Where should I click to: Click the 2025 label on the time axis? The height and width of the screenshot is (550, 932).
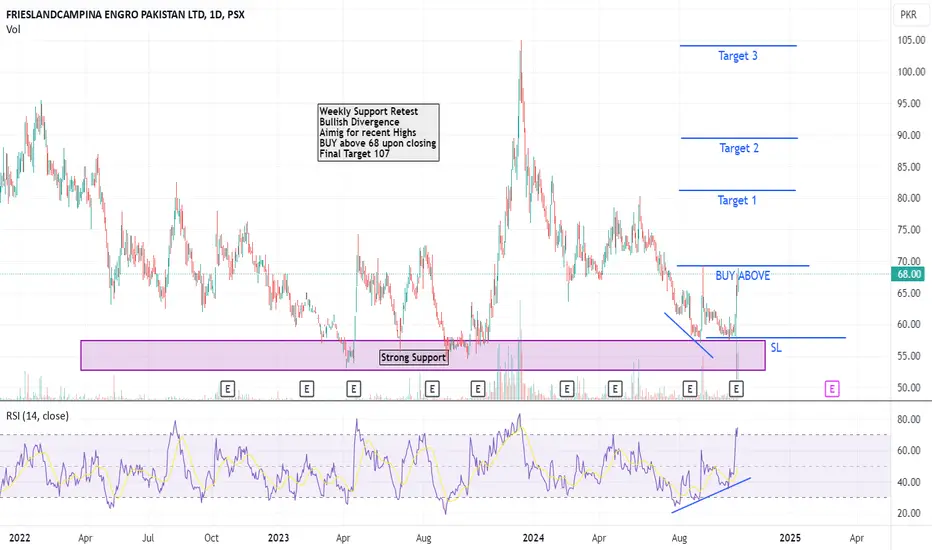790,538
